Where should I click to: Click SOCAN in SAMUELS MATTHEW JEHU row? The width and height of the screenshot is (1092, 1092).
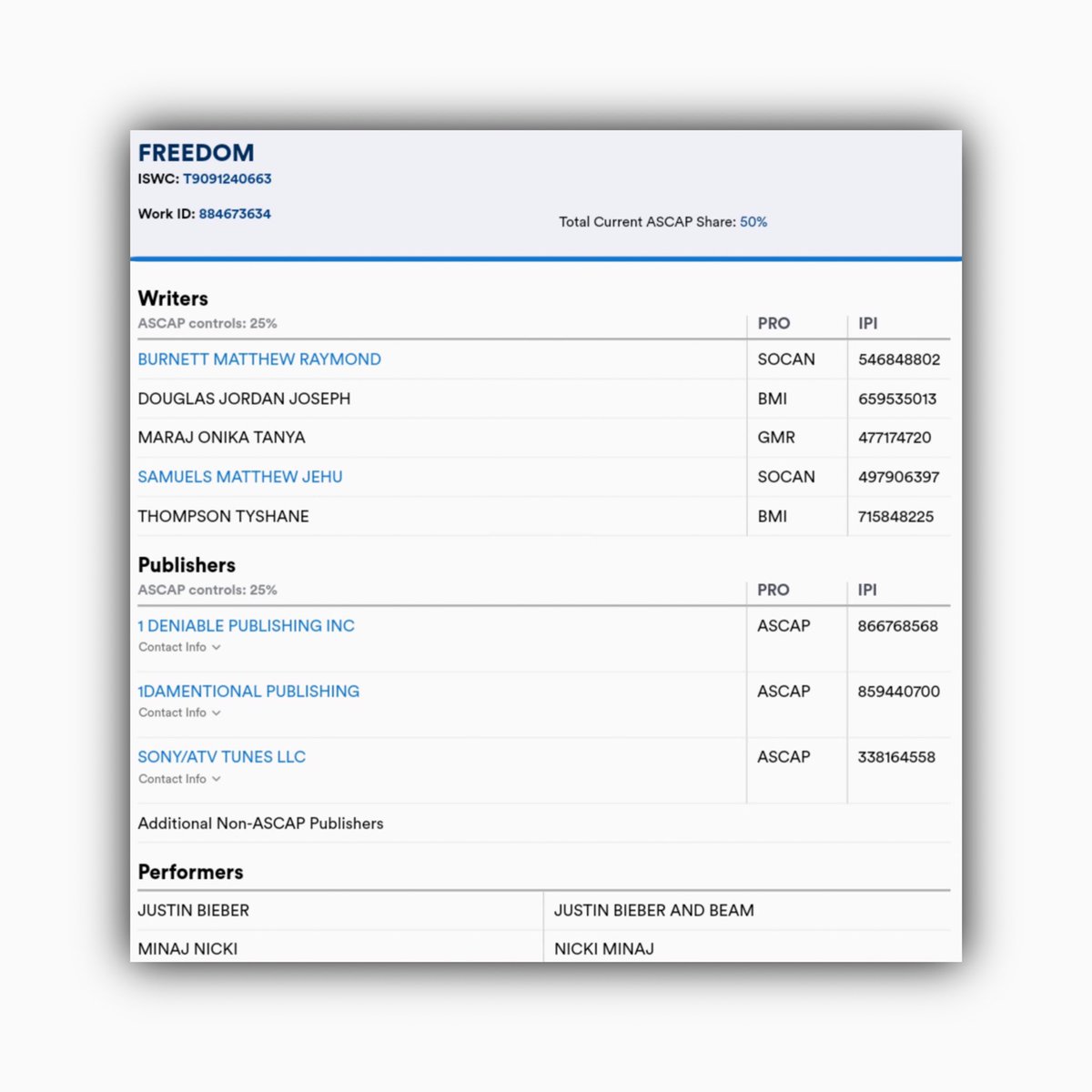[786, 477]
